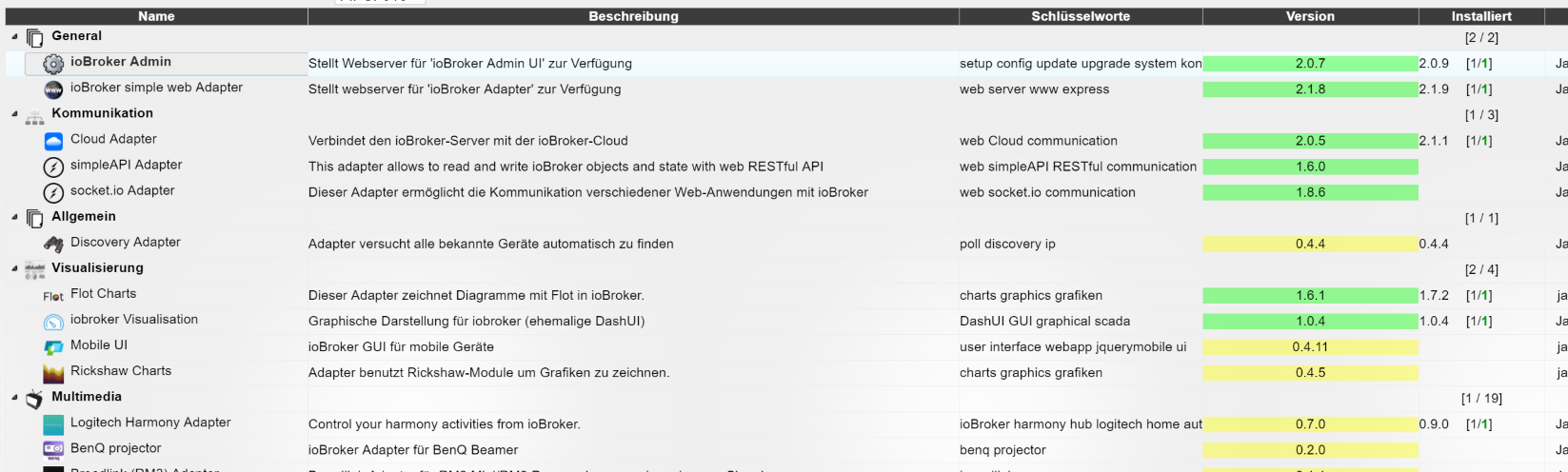Click the simpleAPI Adapter icon

tap(53, 167)
